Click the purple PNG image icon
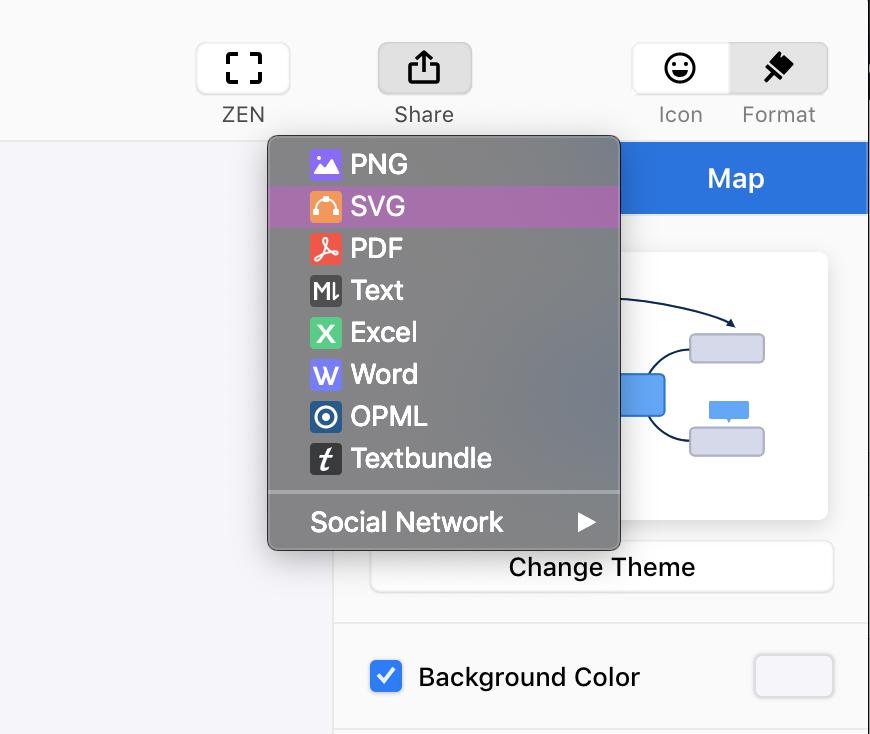The height and width of the screenshot is (734, 870). pyautogui.click(x=326, y=165)
